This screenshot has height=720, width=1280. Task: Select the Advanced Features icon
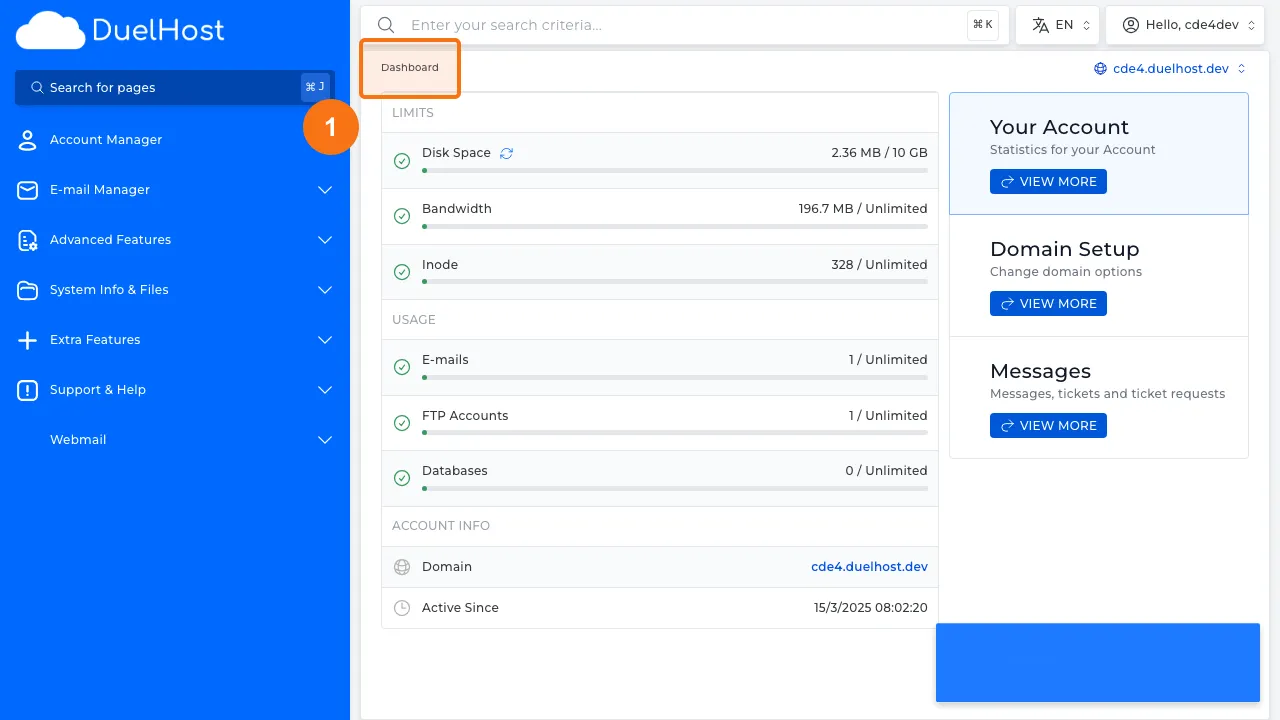pos(27,239)
